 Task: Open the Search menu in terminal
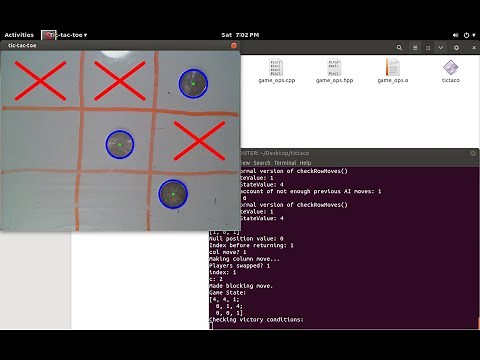pyautogui.click(x=262, y=163)
